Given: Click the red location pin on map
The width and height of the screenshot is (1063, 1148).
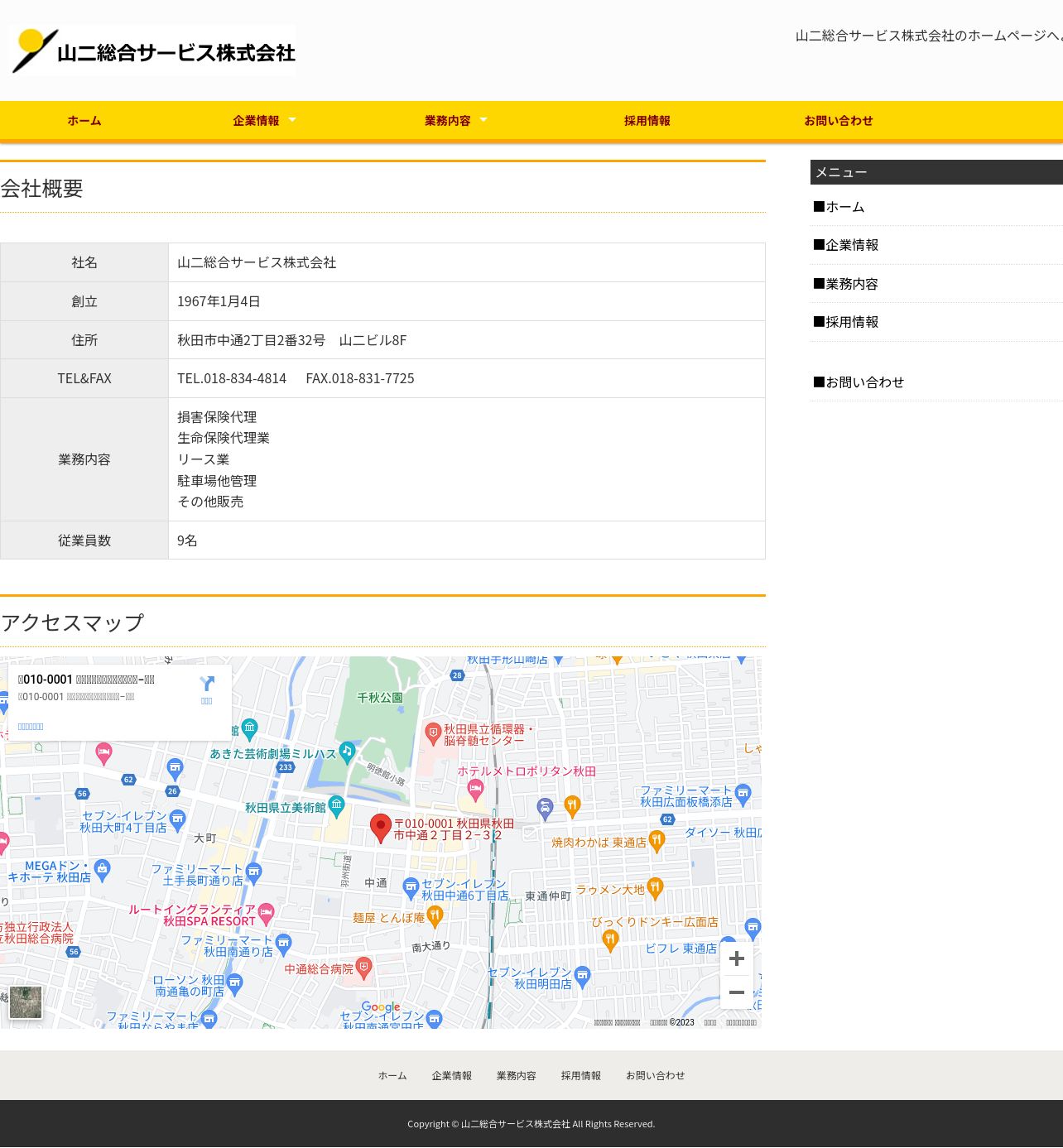Looking at the screenshot, I should click(x=380, y=827).
